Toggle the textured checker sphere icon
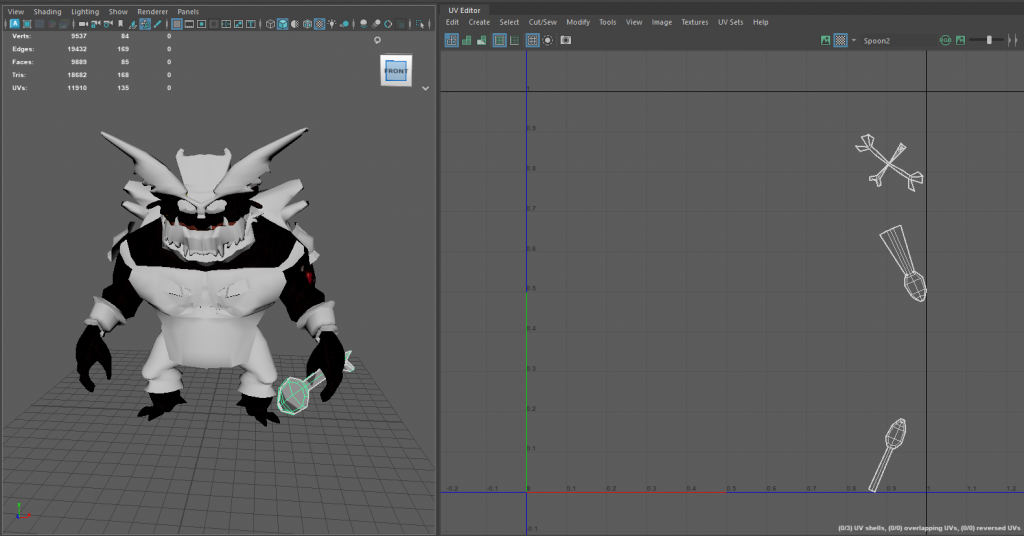This screenshot has height=536, width=1024. pyautogui.click(x=319, y=24)
